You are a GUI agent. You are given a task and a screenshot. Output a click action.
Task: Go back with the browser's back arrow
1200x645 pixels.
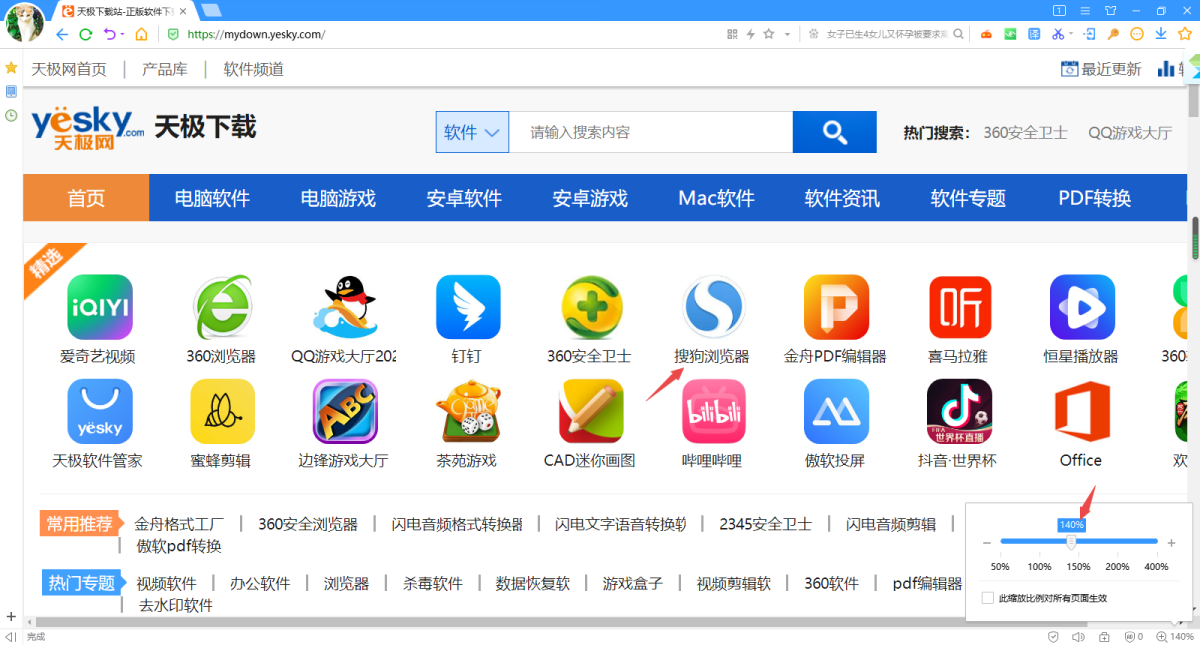[x=62, y=34]
